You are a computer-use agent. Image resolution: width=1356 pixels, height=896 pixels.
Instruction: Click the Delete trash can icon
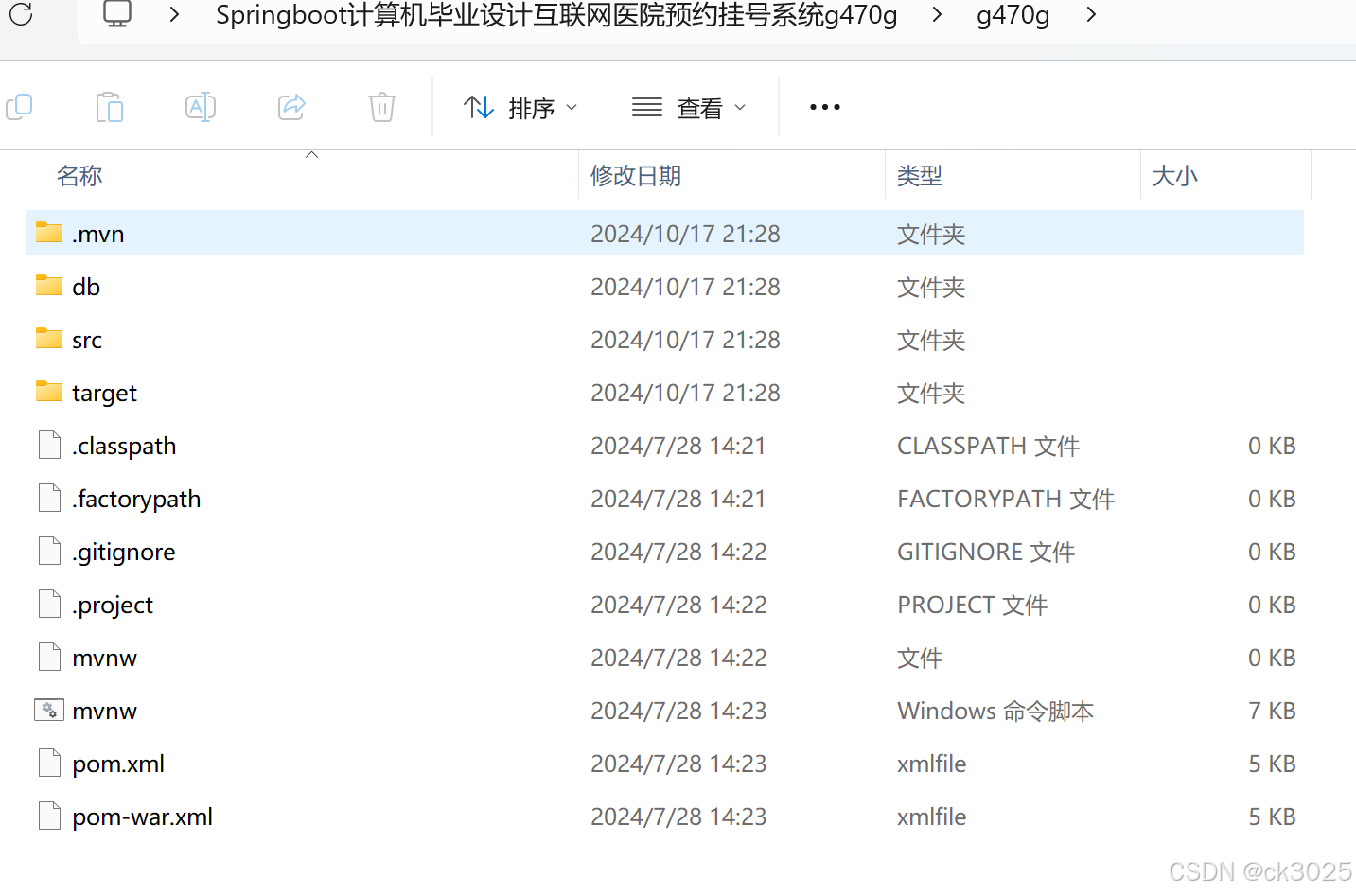pyautogui.click(x=382, y=107)
